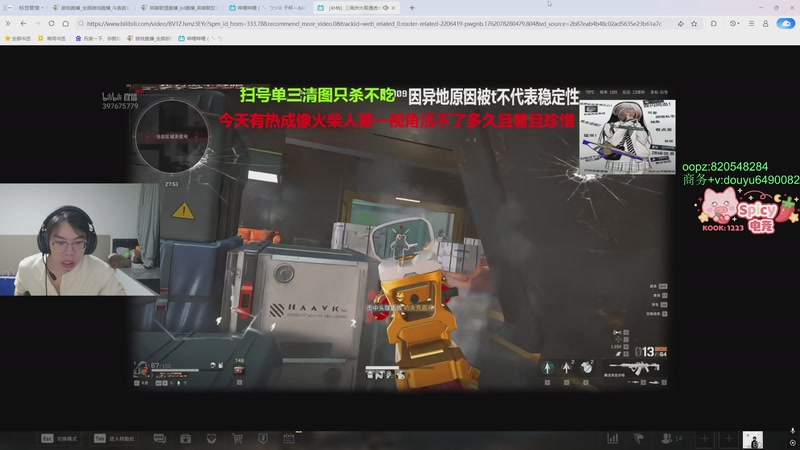This screenshot has height=450, width=800.
Task: Open the browser home page
Action: (65, 23)
